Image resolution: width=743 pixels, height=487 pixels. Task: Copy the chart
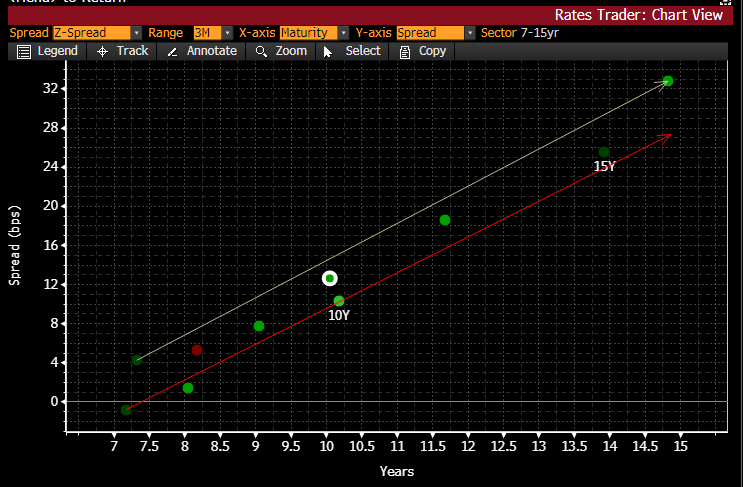point(422,51)
